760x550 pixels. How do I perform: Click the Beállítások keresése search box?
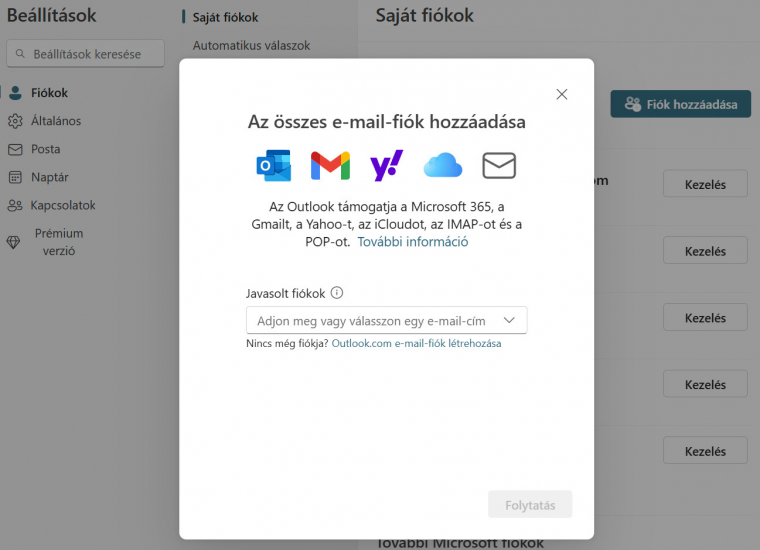coord(86,54)
